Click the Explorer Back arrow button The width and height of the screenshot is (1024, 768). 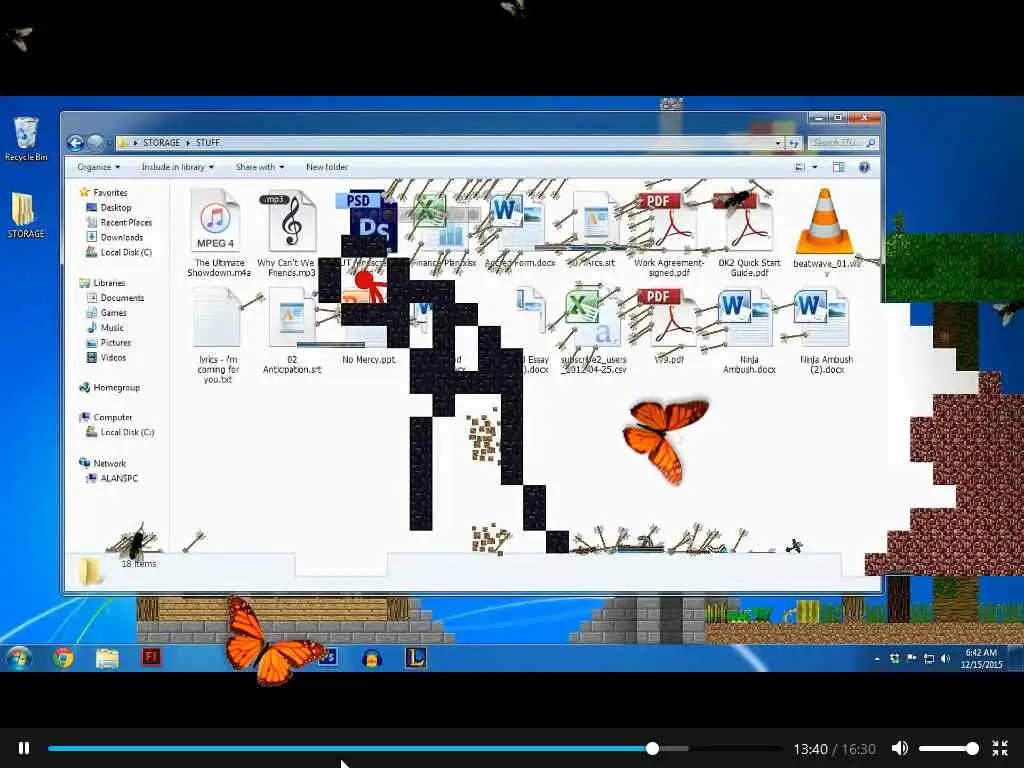(x=75, y=142)
